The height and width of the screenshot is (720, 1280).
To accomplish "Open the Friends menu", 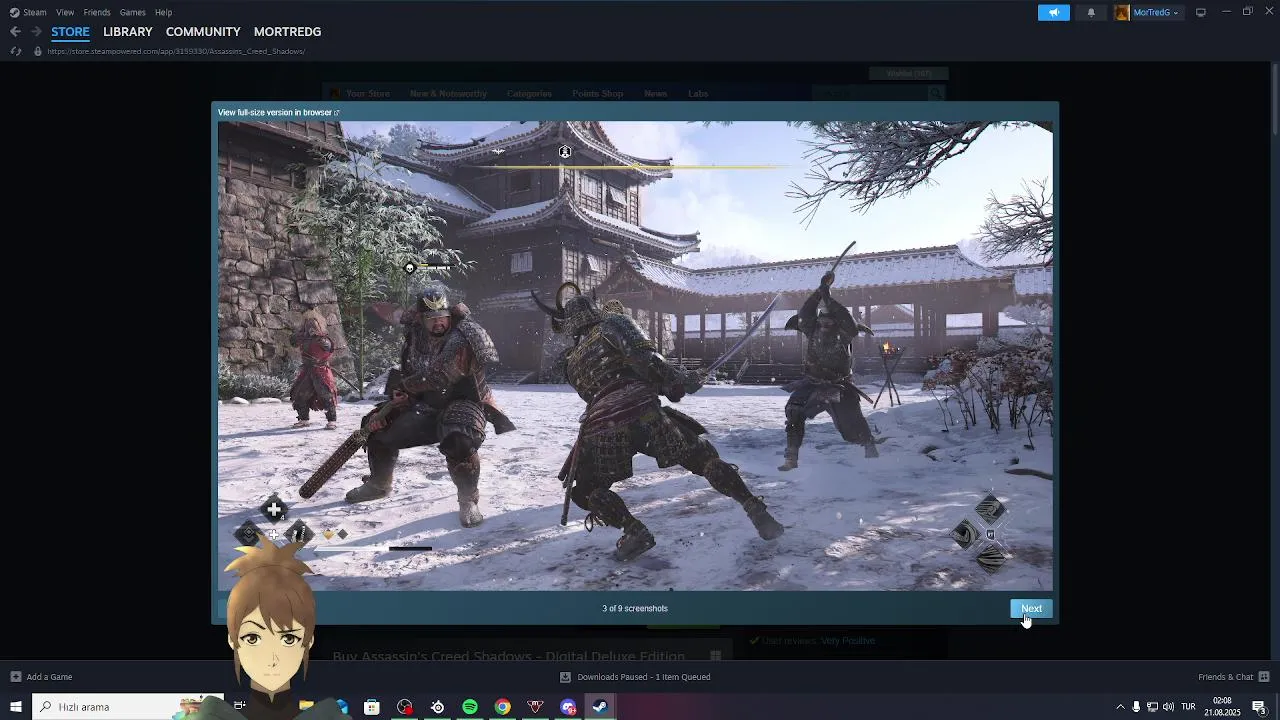I will pyautogui.click(x=97, y=12).
